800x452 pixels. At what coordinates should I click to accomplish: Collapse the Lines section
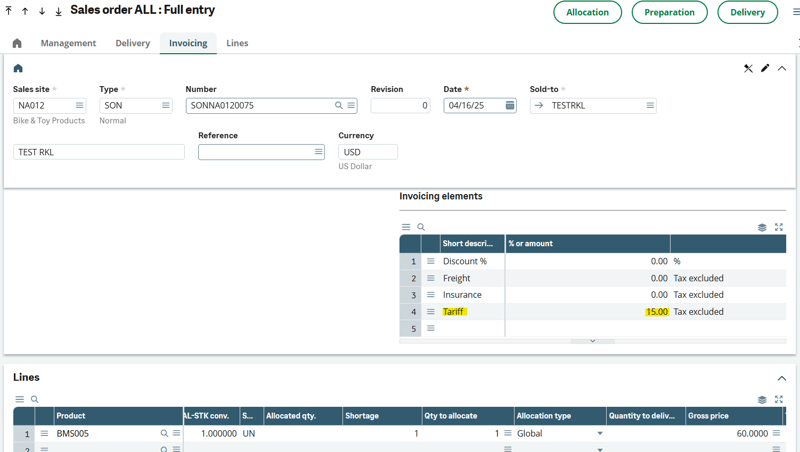click(x=782, y=378)
